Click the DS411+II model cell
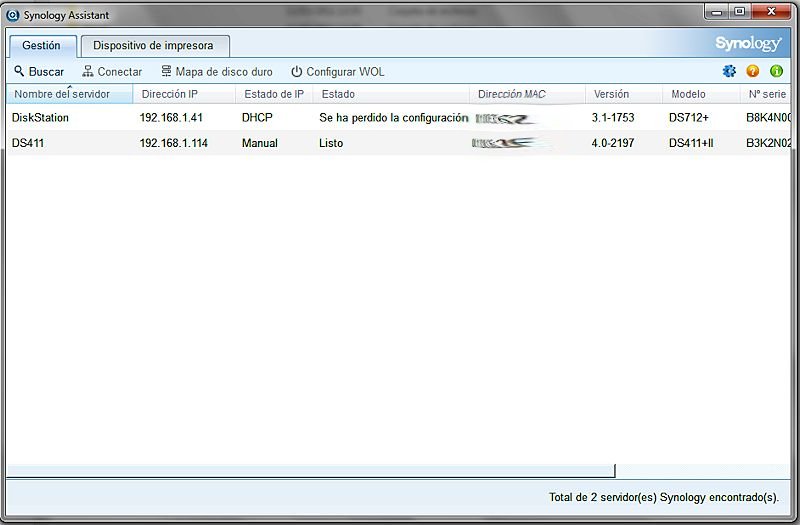The height and width of the screenshot is (525, 800). (x=691, y=143)
